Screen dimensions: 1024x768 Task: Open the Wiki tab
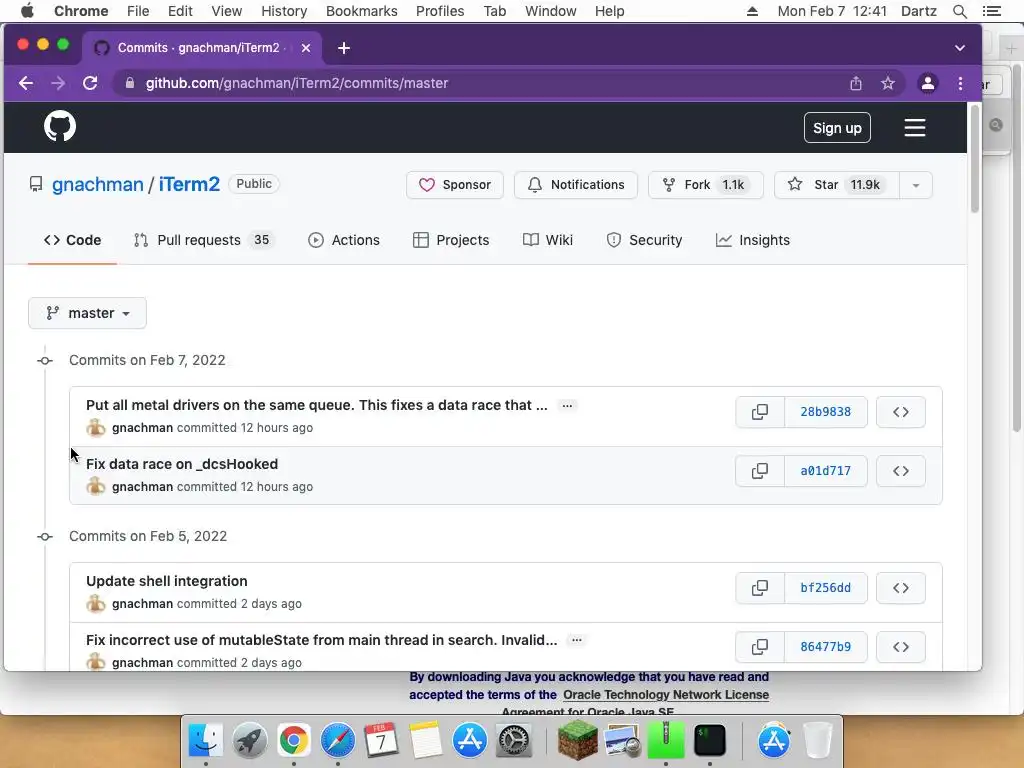[x=548, y=240]
